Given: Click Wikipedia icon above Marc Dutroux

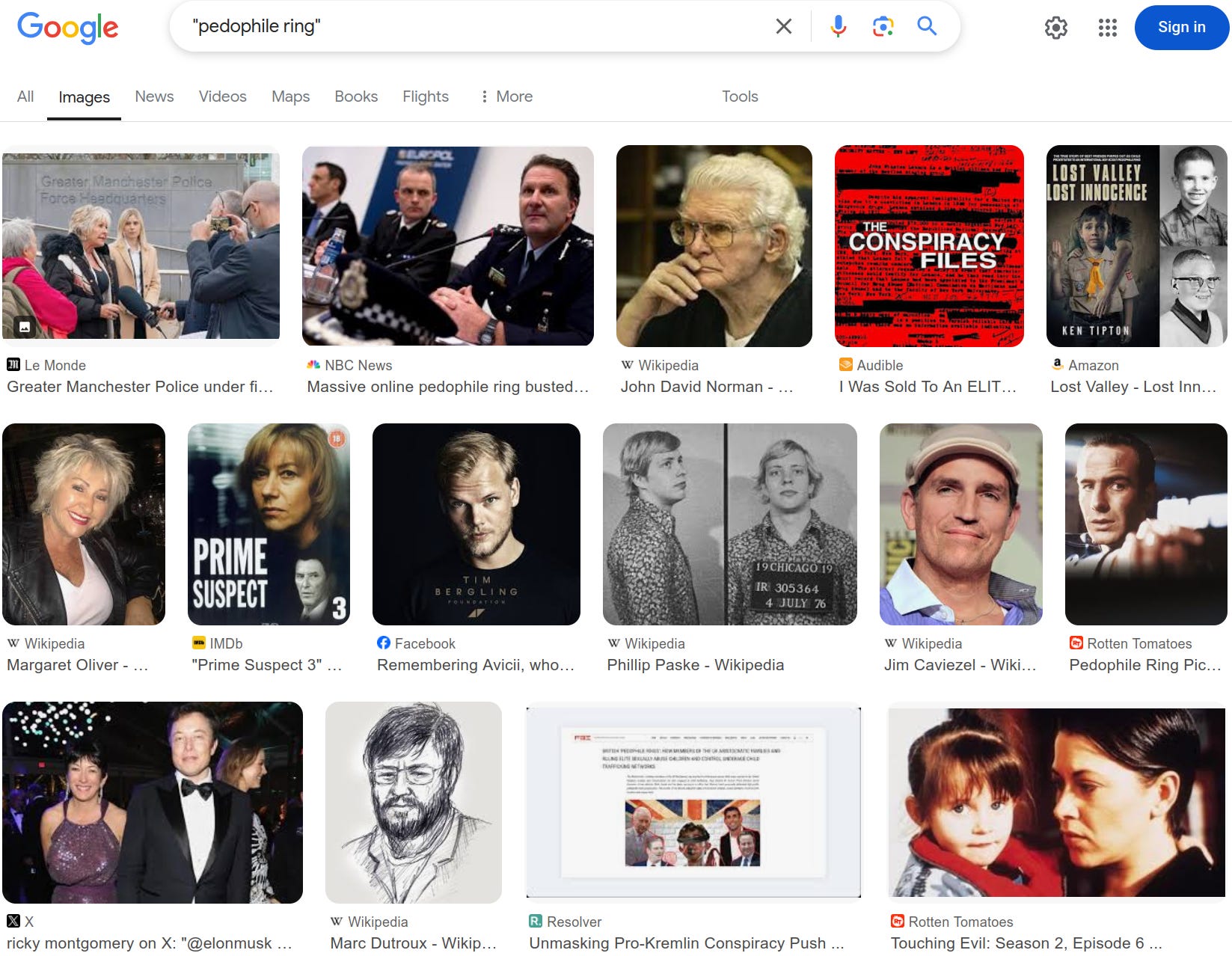Looking at the screenshot, I should (x=337, y=922).
